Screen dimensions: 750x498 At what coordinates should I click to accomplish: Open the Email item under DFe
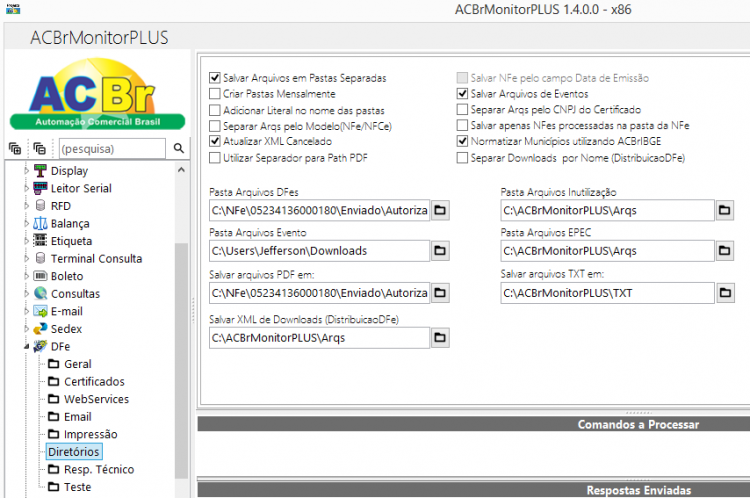tap(77, 417)
